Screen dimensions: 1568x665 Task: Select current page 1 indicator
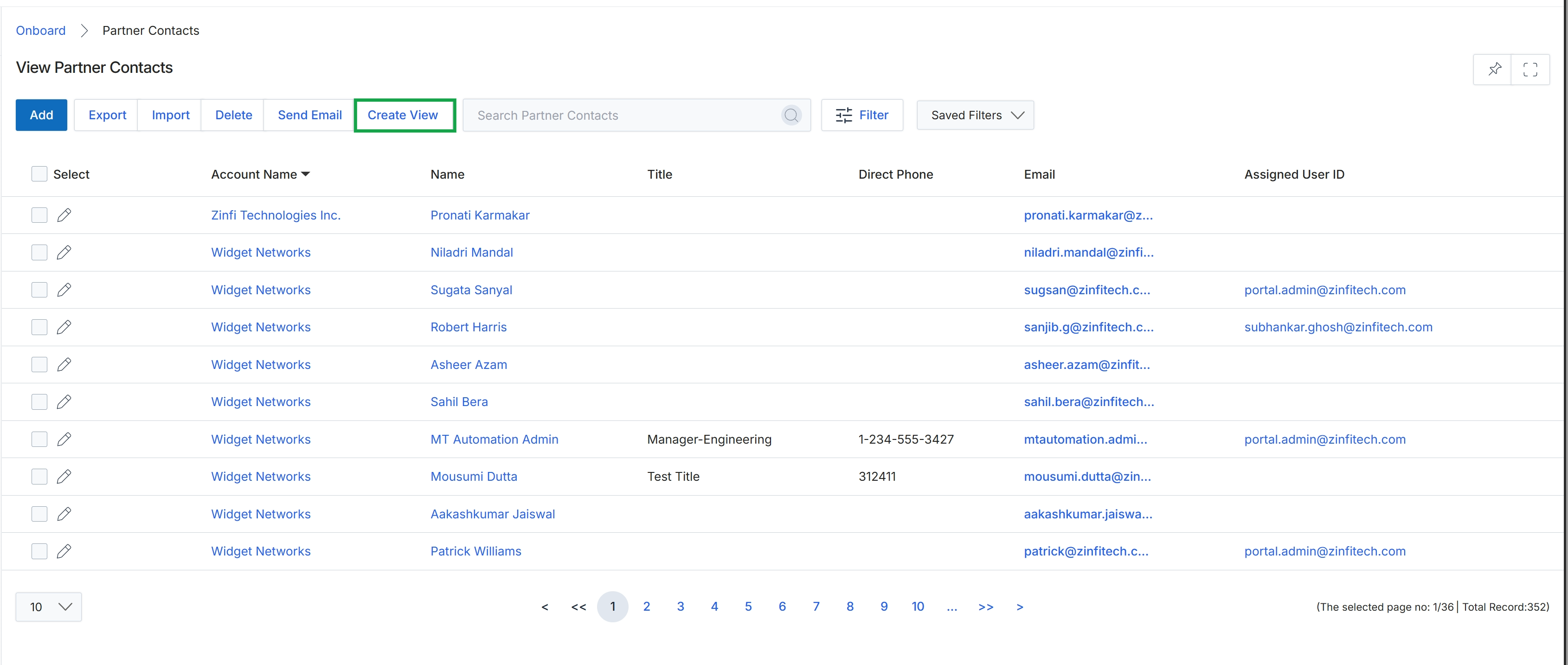point(612,607)
